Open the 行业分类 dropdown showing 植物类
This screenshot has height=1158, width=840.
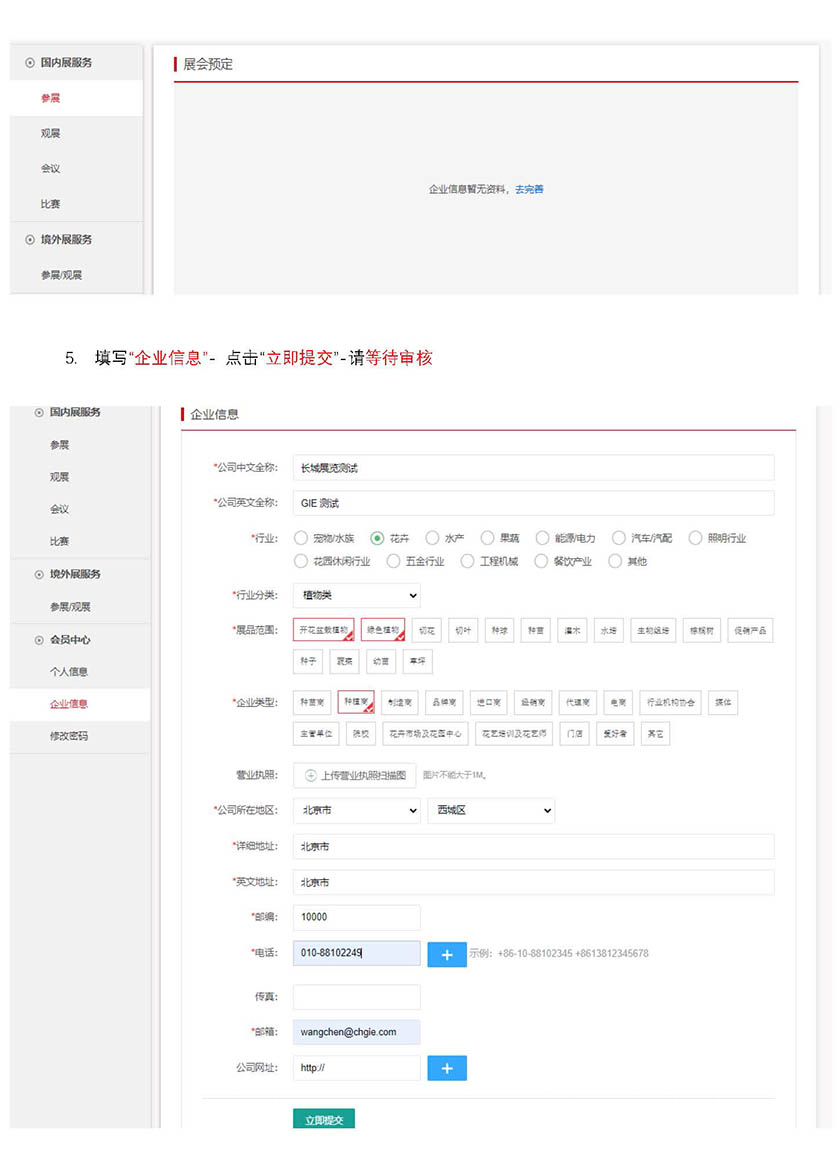point(356,596)
